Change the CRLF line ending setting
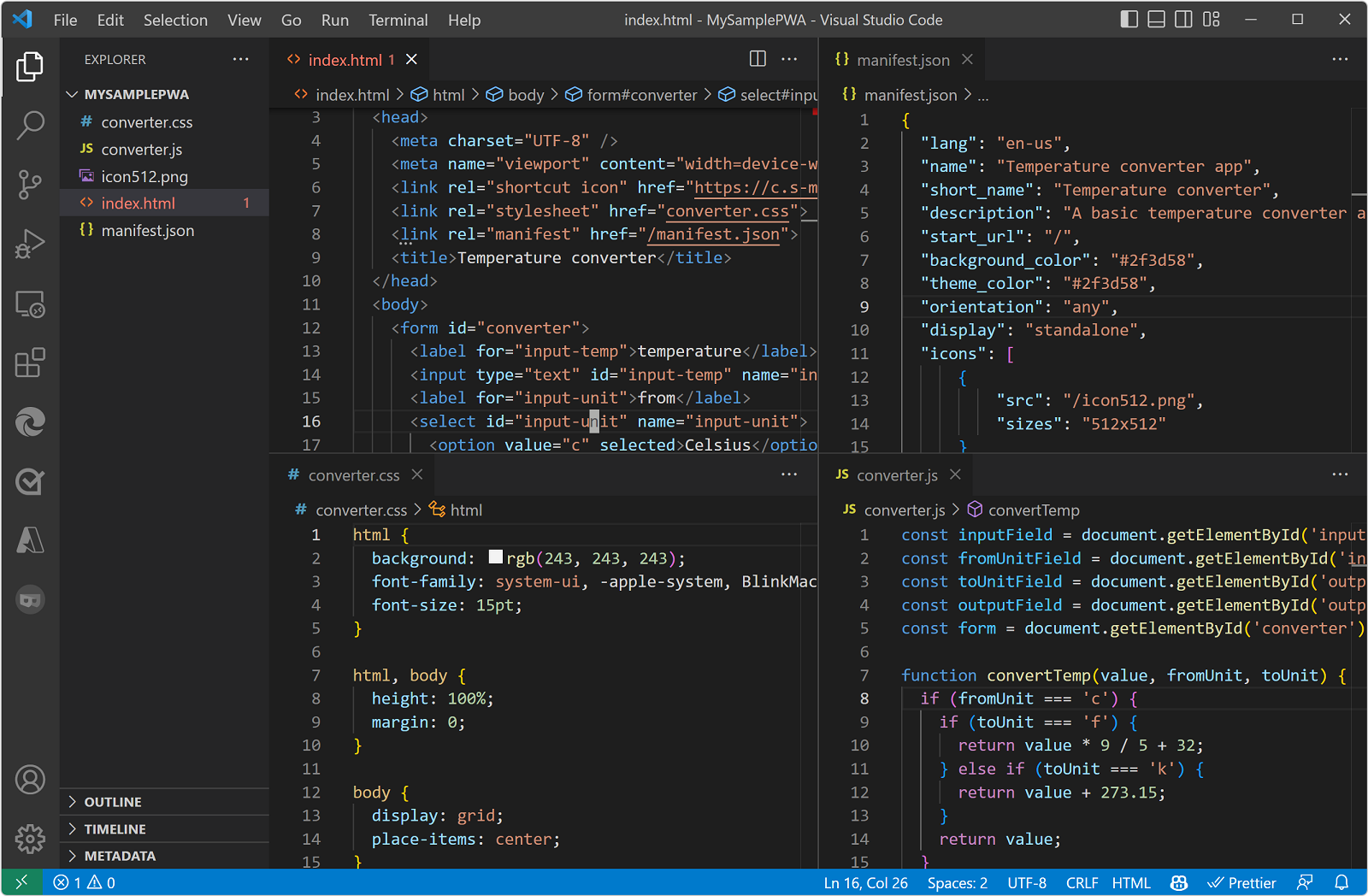1368x896 pixels. click(1082, 882)
